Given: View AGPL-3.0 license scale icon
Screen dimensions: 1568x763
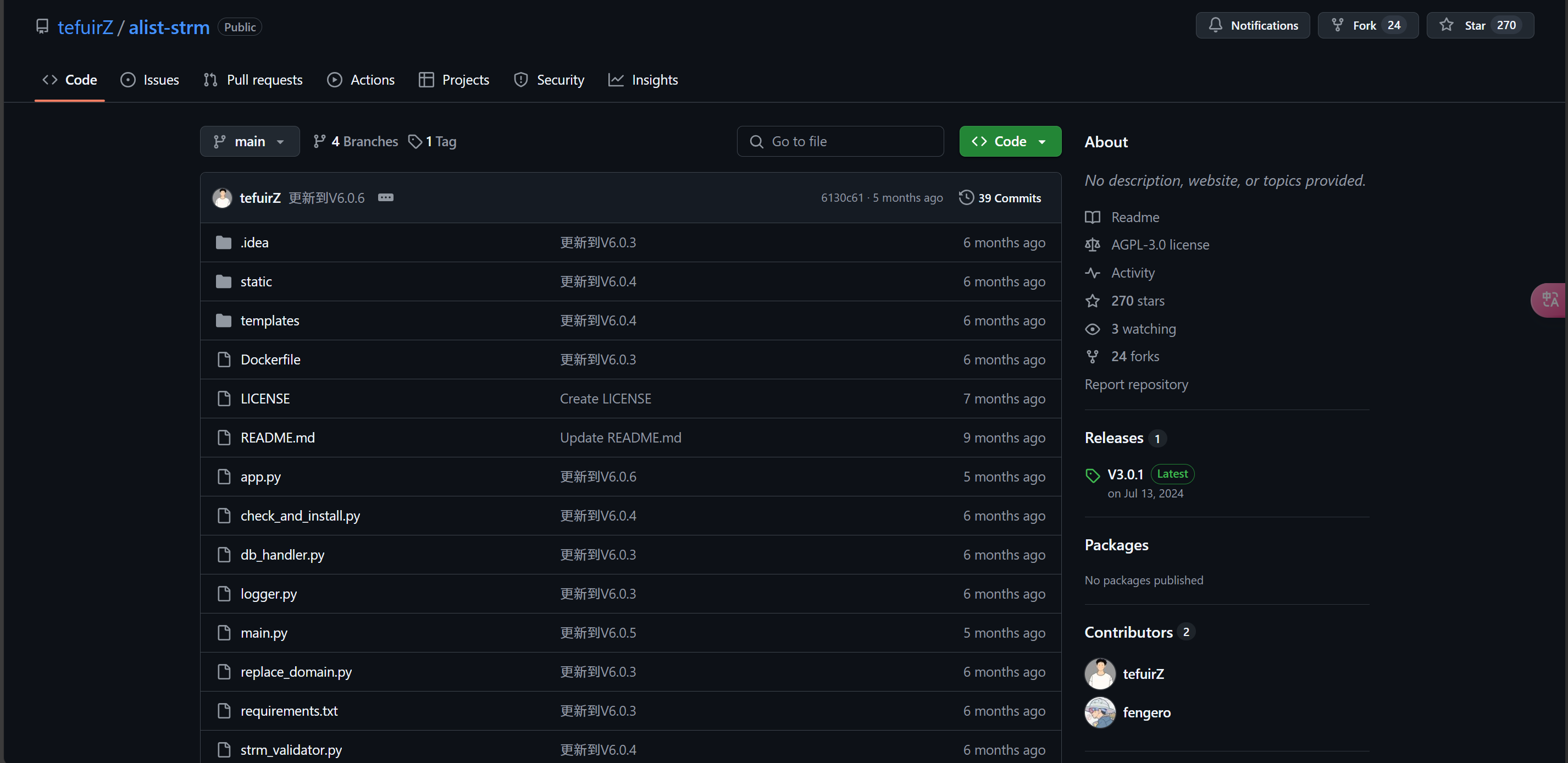Looking at the screenshot, I should [1092, 245].
